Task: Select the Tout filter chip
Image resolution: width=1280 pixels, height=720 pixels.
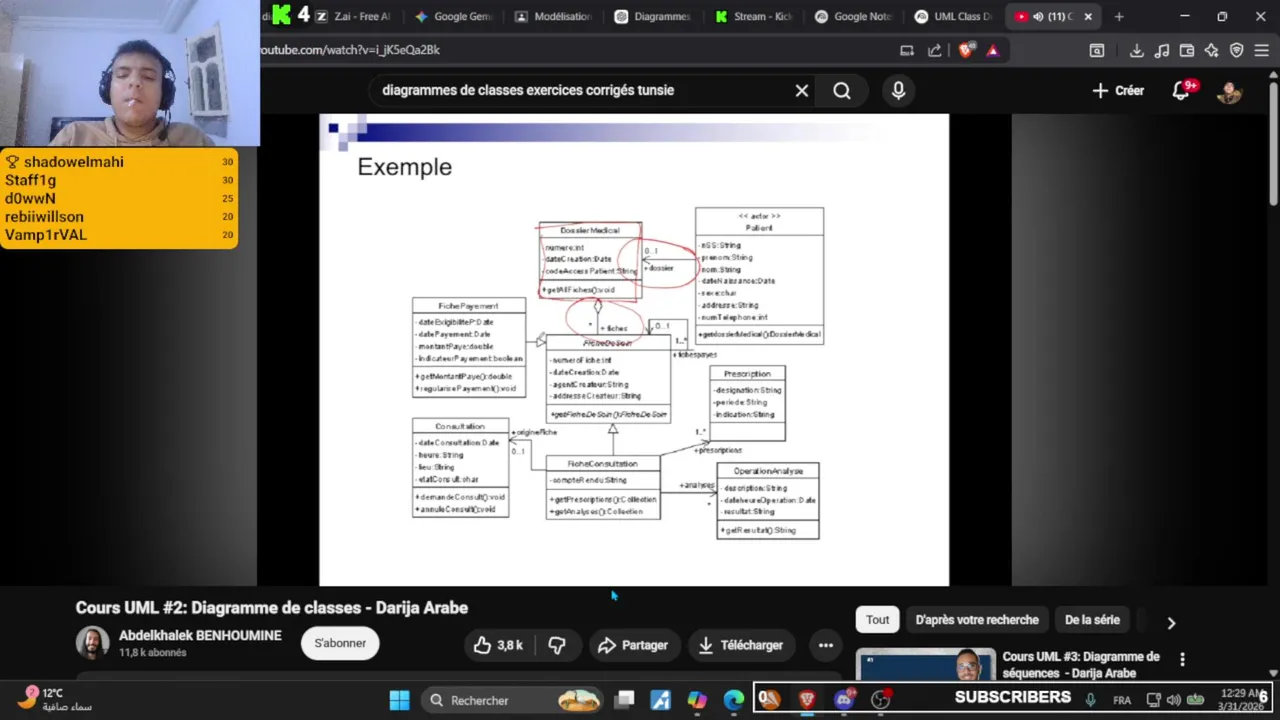Action: pos(878,620)
